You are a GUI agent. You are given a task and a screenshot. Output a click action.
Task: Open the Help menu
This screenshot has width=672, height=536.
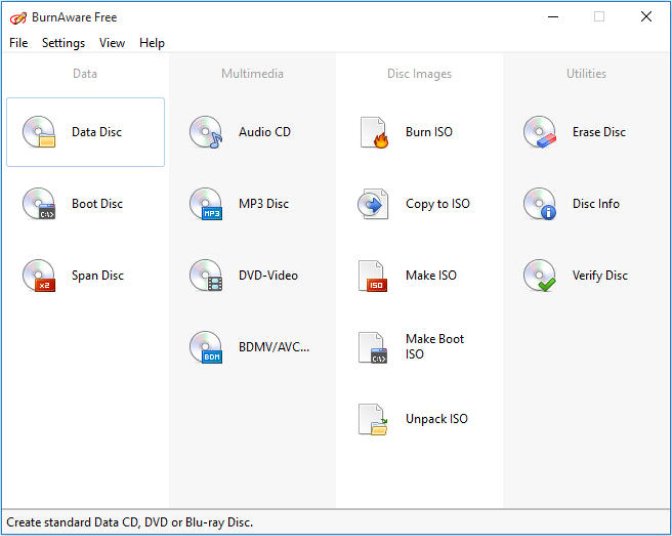click(x=152, y=43)
